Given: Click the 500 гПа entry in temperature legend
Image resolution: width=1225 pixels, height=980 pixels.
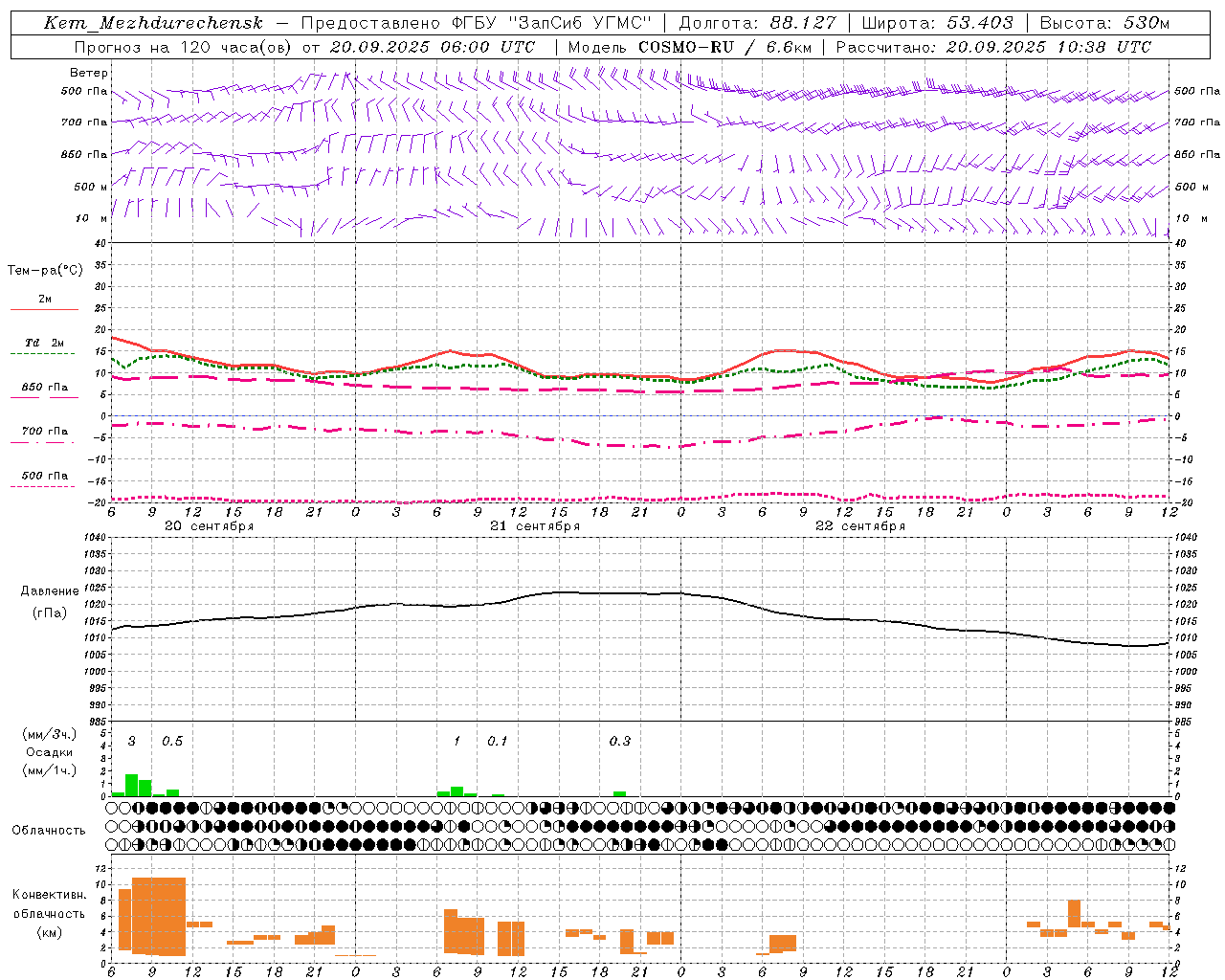Looking at the screenshot, I should coord(45,476).
